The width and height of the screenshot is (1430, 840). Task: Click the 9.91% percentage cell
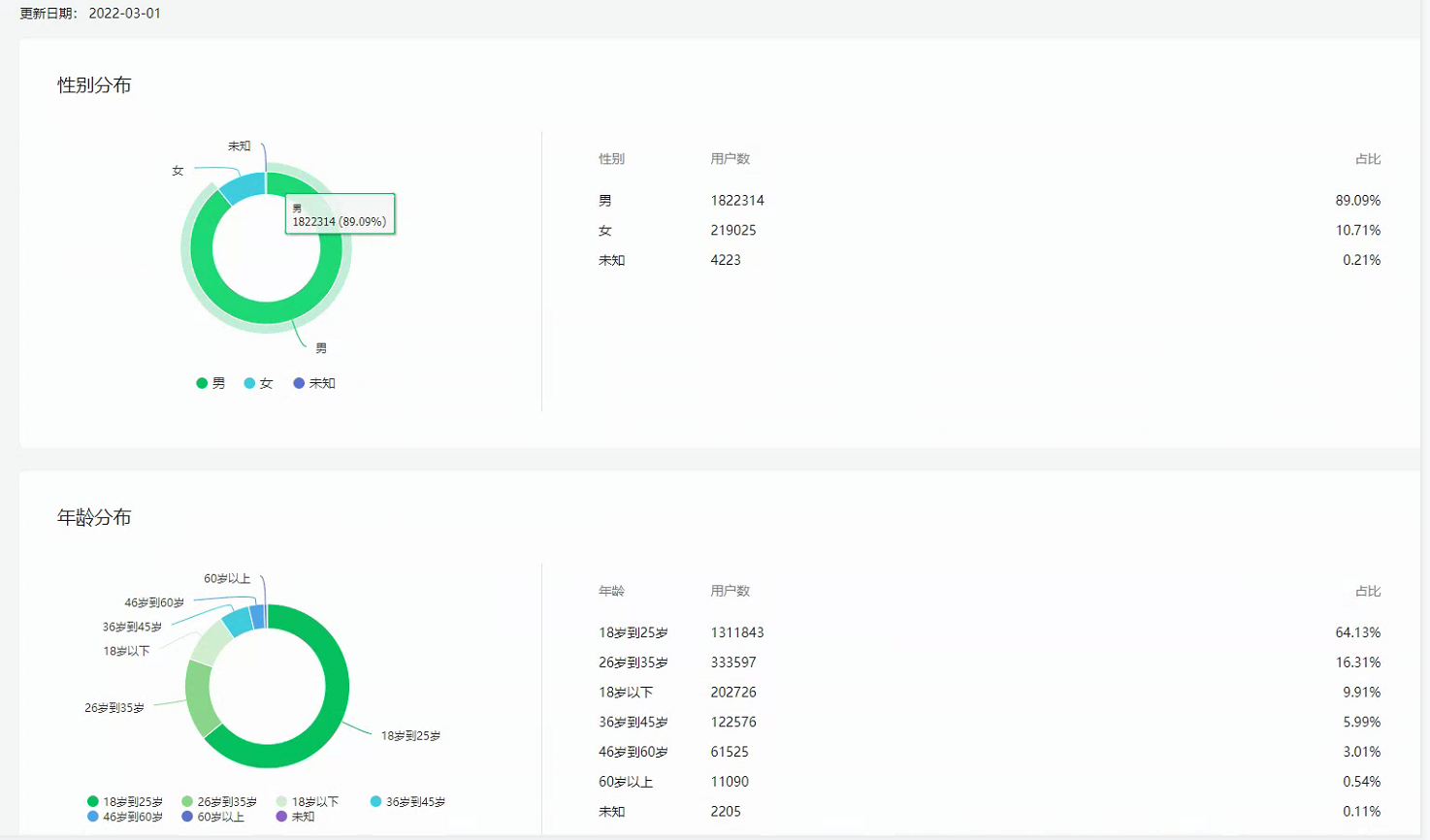click(1361, 693)
